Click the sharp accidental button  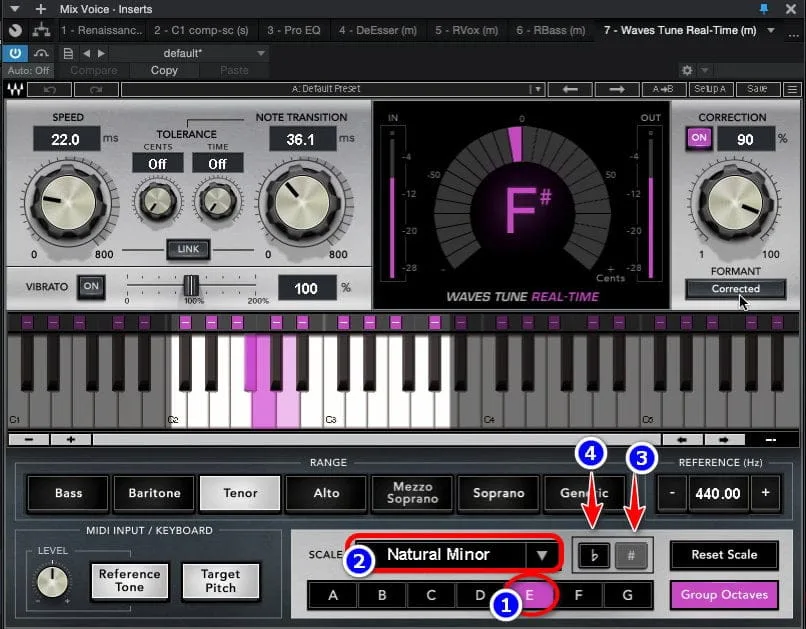coord(631,556)
